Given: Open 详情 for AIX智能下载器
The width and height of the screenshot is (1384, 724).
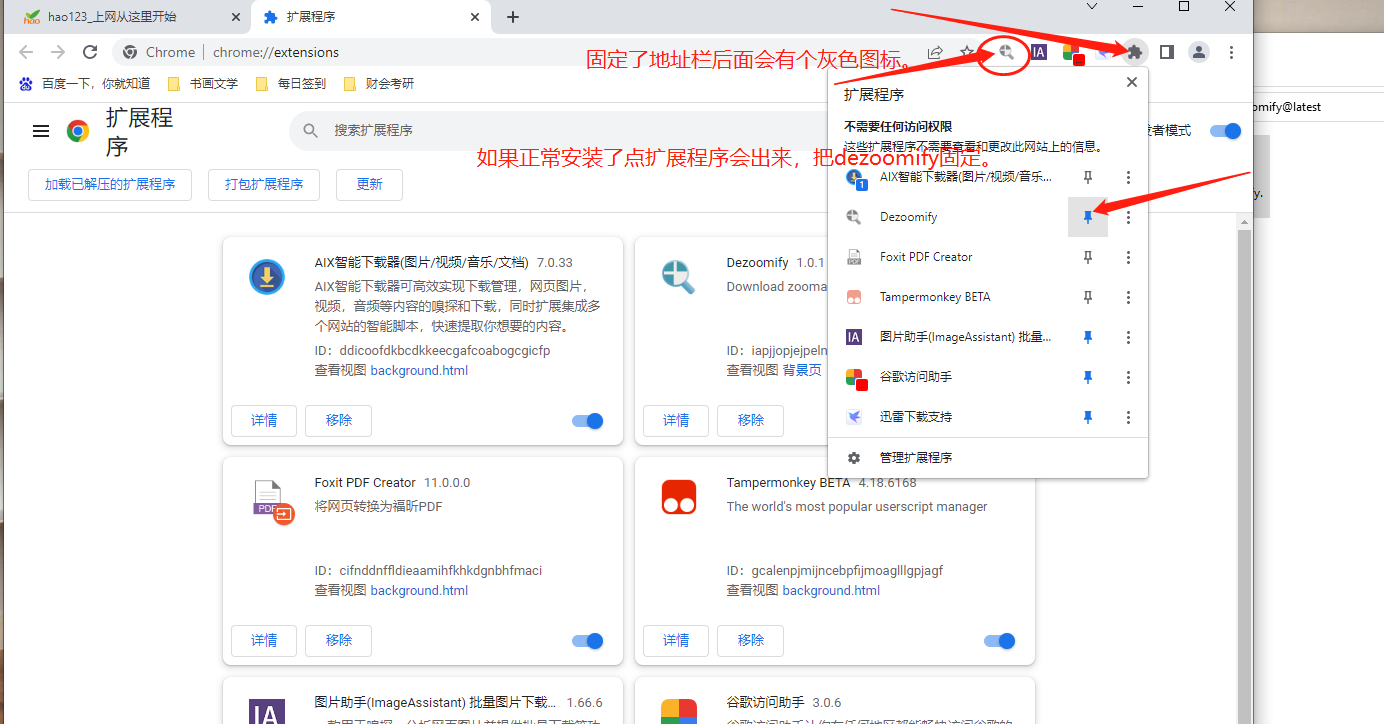Looking at the screenshot, I should point(264,421).
